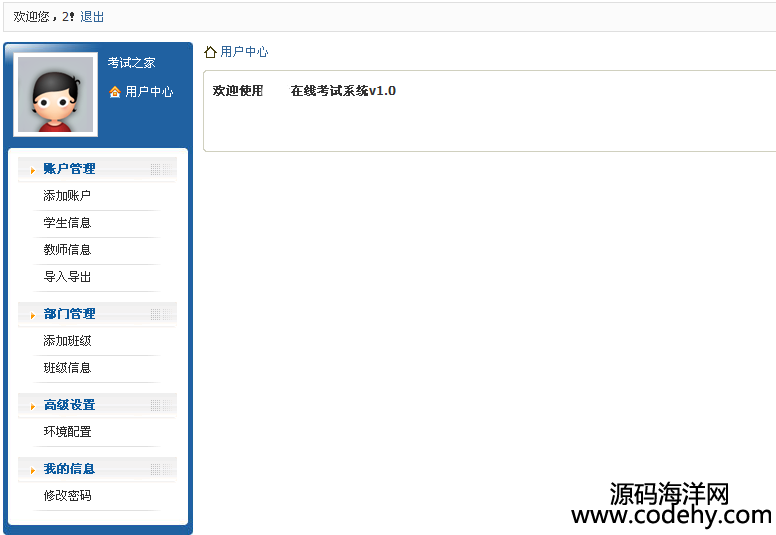Open 修改密码 menu item
This screenshot has width=776, height=535.
(67, 496)
